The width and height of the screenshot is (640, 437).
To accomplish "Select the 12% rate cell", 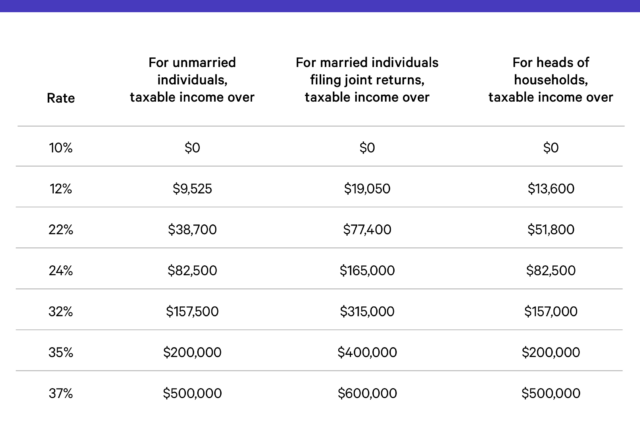I will 60,189.
